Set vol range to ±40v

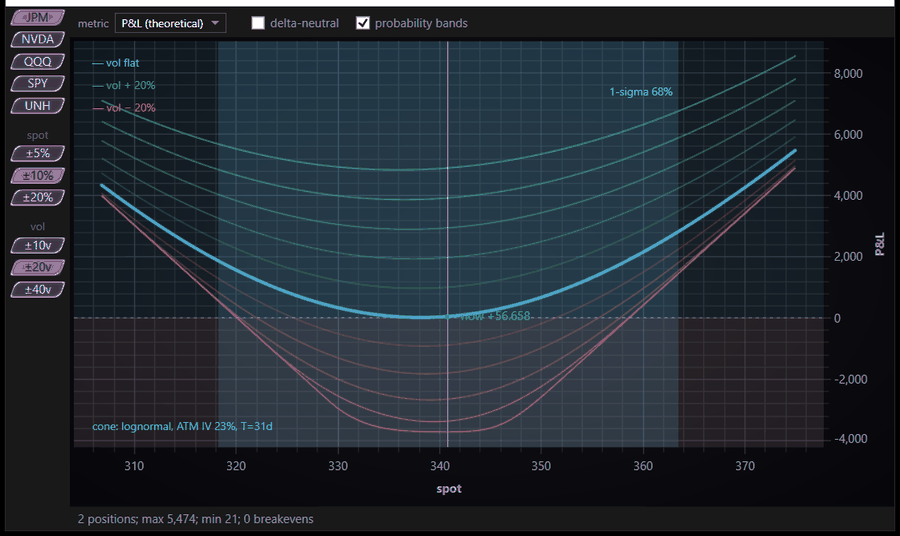click(38, 289)
